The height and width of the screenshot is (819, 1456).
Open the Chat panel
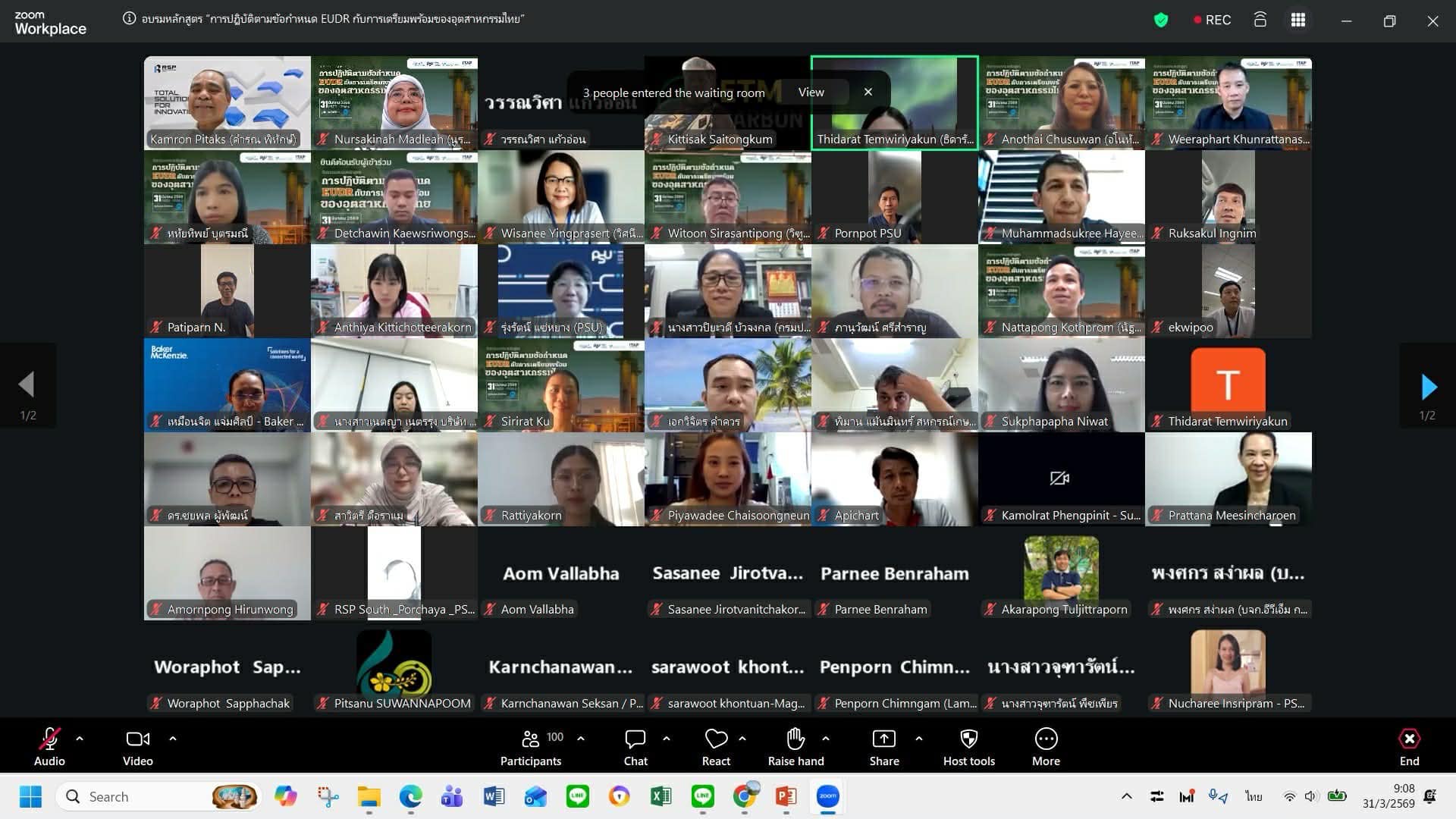click(635, 746)
